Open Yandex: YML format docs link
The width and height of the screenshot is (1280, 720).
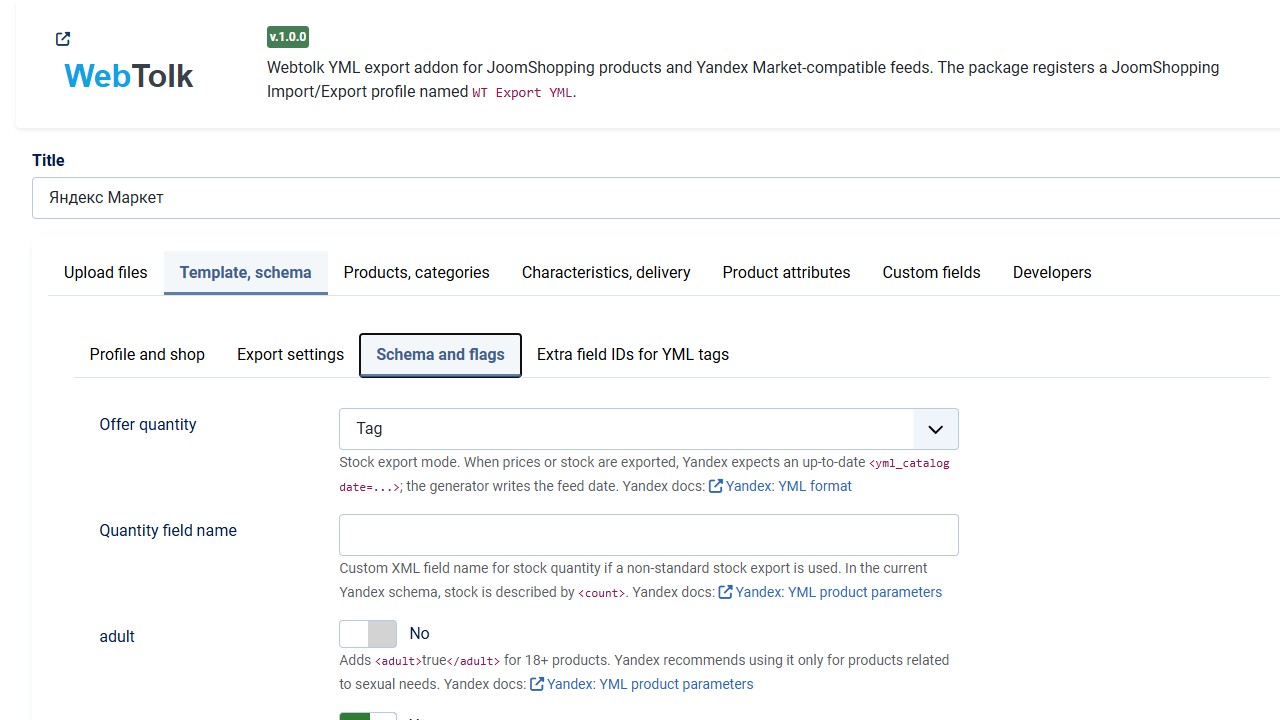789,486
